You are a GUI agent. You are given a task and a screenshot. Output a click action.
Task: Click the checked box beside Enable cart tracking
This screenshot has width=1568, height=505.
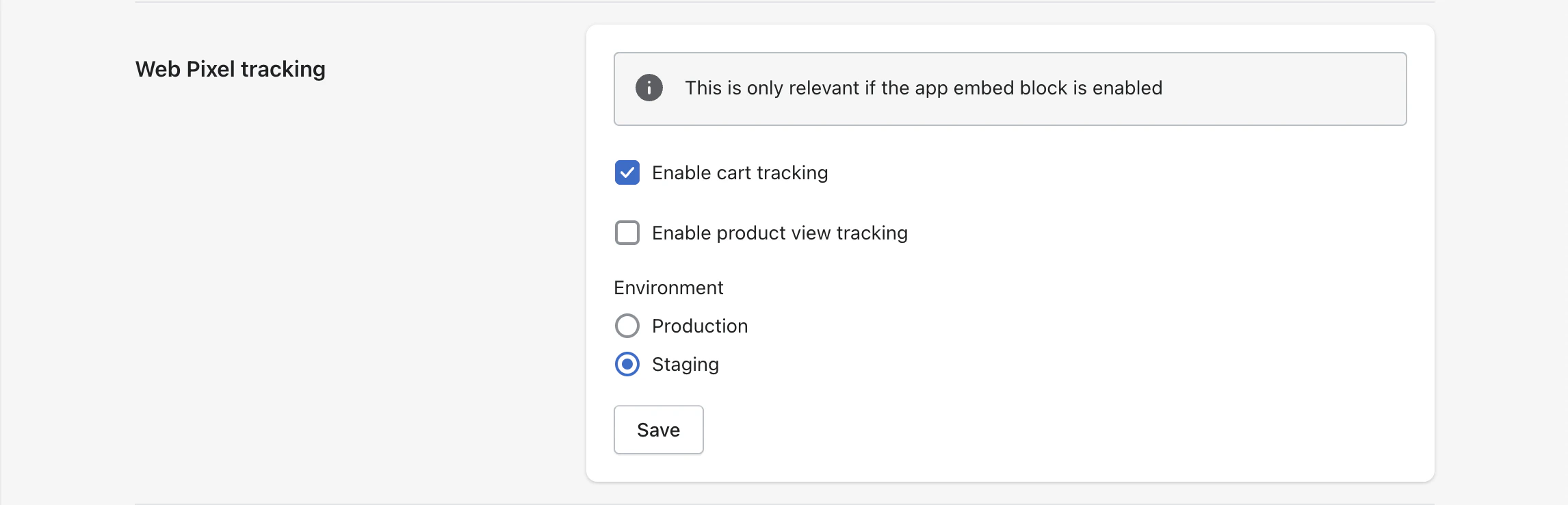[627, 172]
